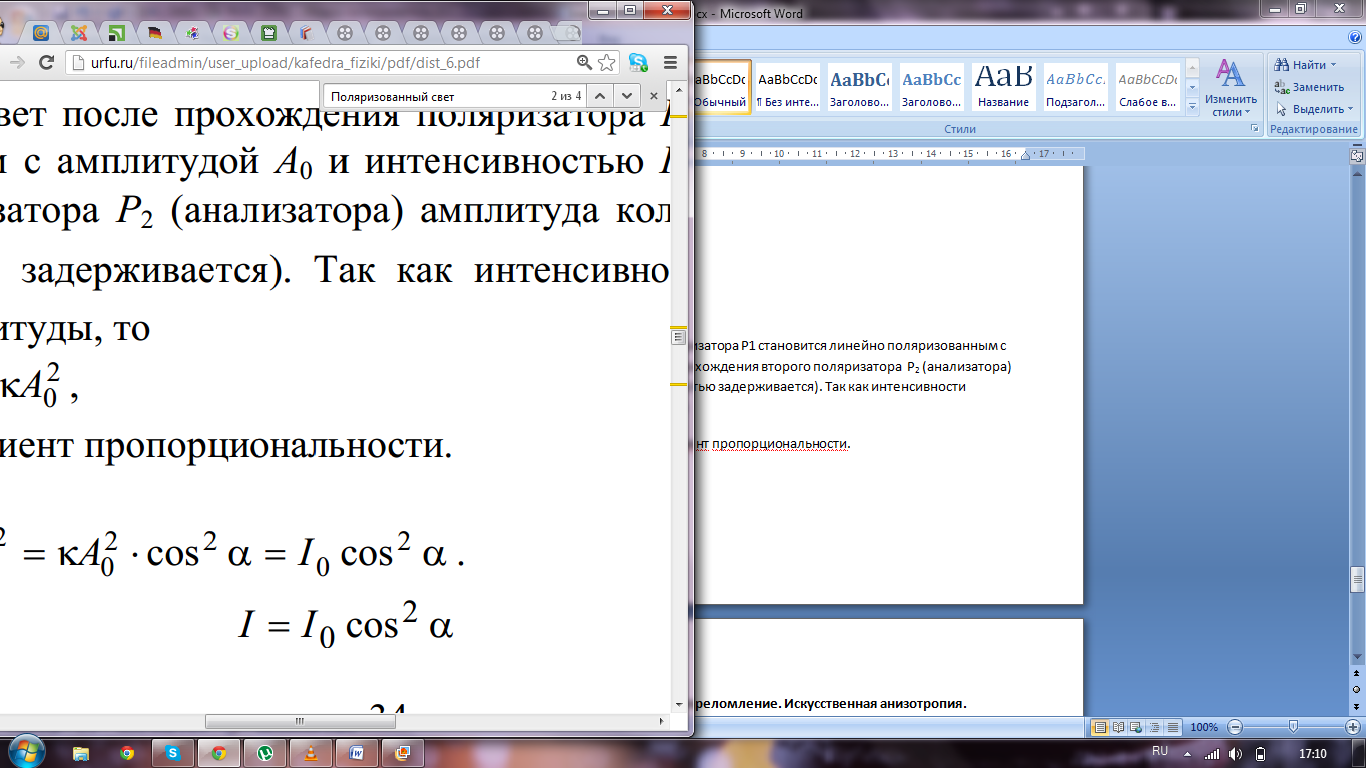The height and width of the screenshot is (768, 1366).
Task: Show hidden system tray icons
Action: [1187, 753]
